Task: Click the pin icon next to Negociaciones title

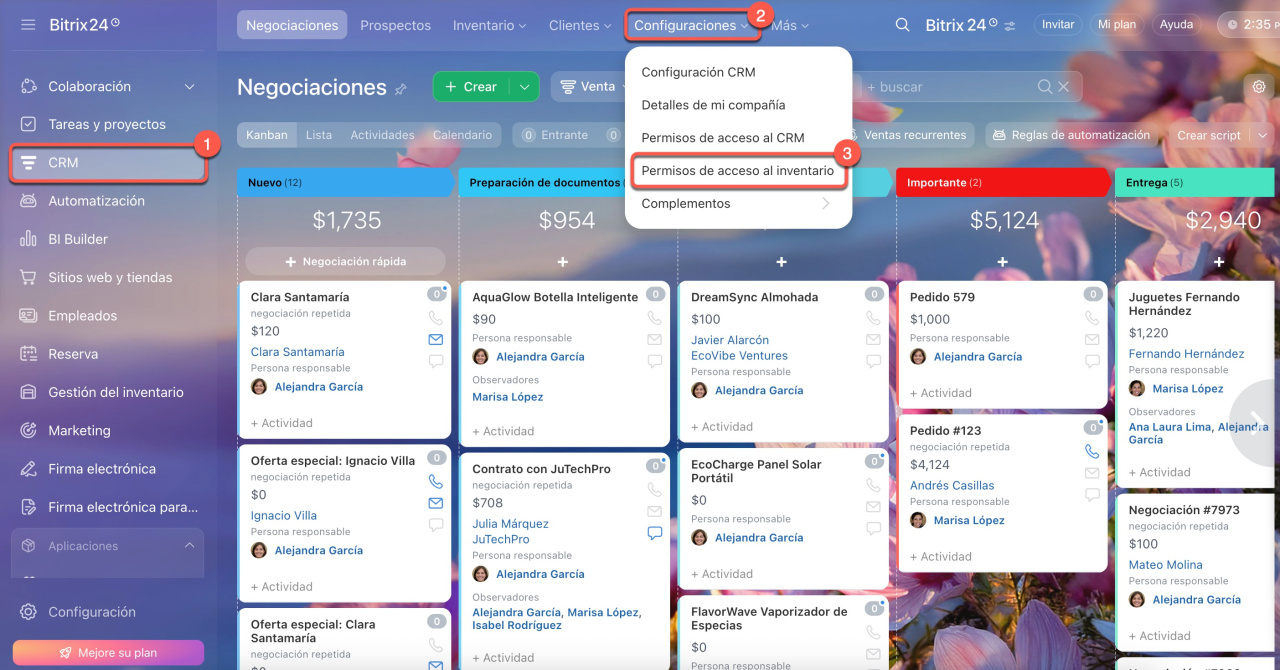Action: click(401, 89)
